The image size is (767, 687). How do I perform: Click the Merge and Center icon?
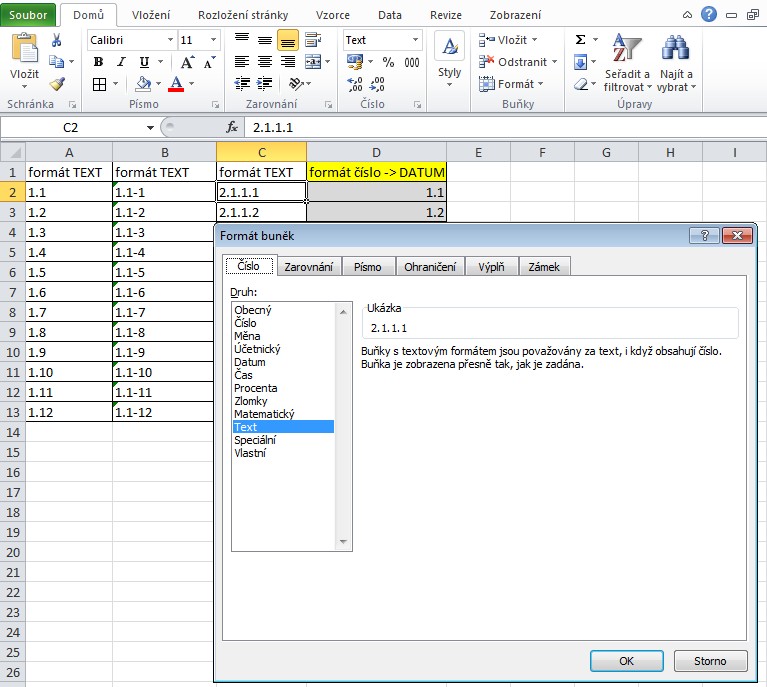point(313,62)
